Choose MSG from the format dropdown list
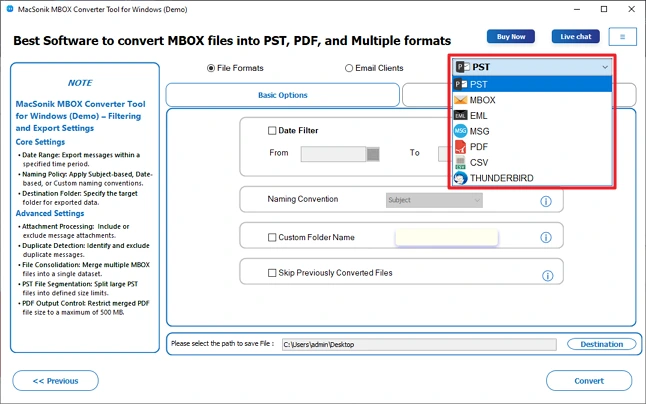This screenshot has height=404, width=646. coord(532,131)
